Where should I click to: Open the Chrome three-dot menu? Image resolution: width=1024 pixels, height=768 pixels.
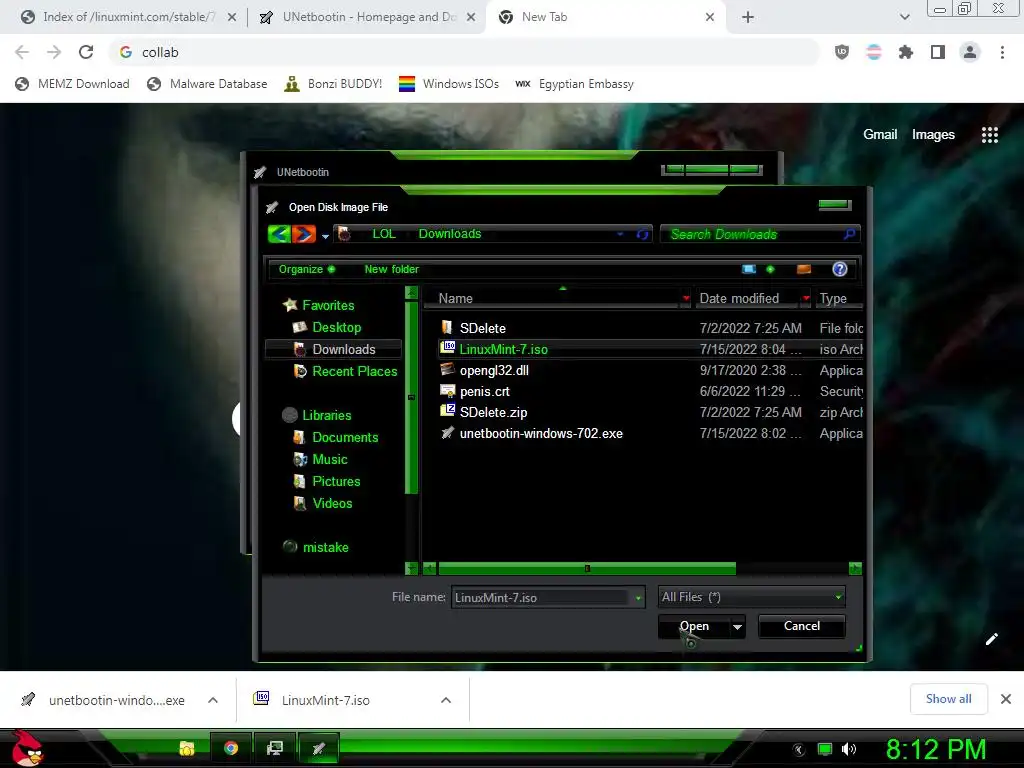click(x=1002, y=52)
